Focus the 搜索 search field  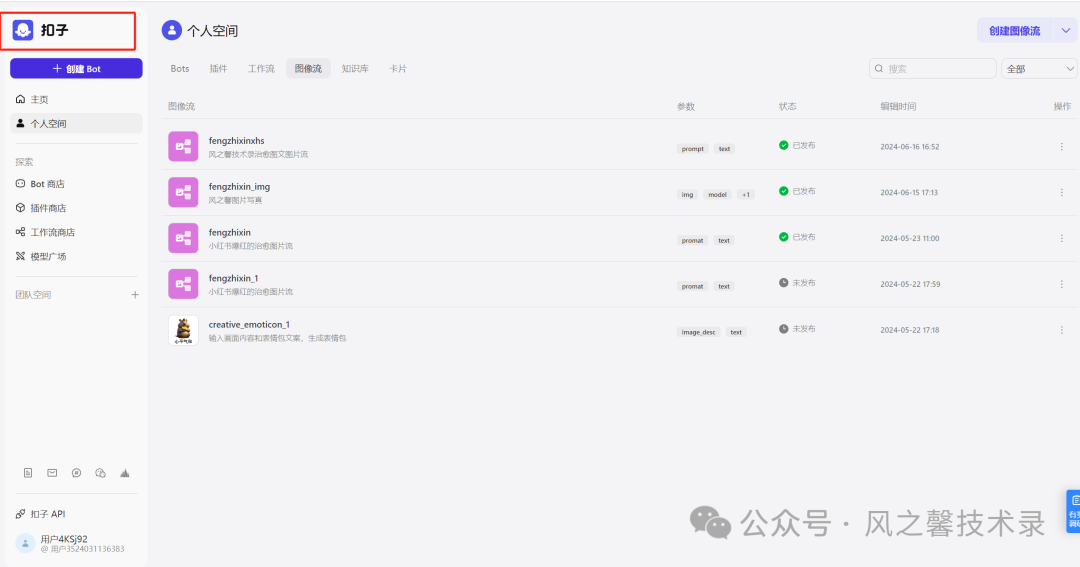(933, 68)
